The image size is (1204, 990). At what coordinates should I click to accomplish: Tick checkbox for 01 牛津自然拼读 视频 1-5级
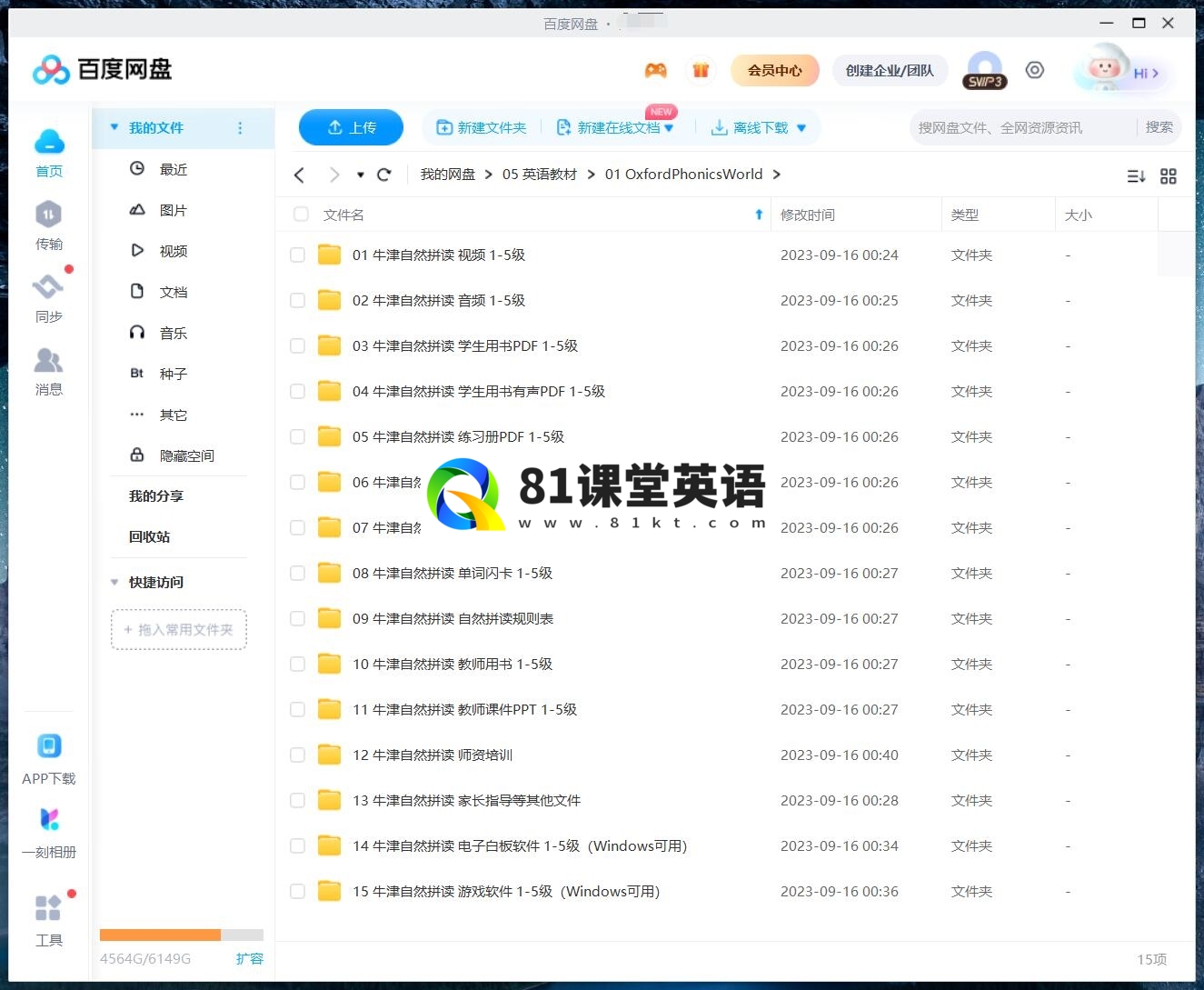[297, 255]
